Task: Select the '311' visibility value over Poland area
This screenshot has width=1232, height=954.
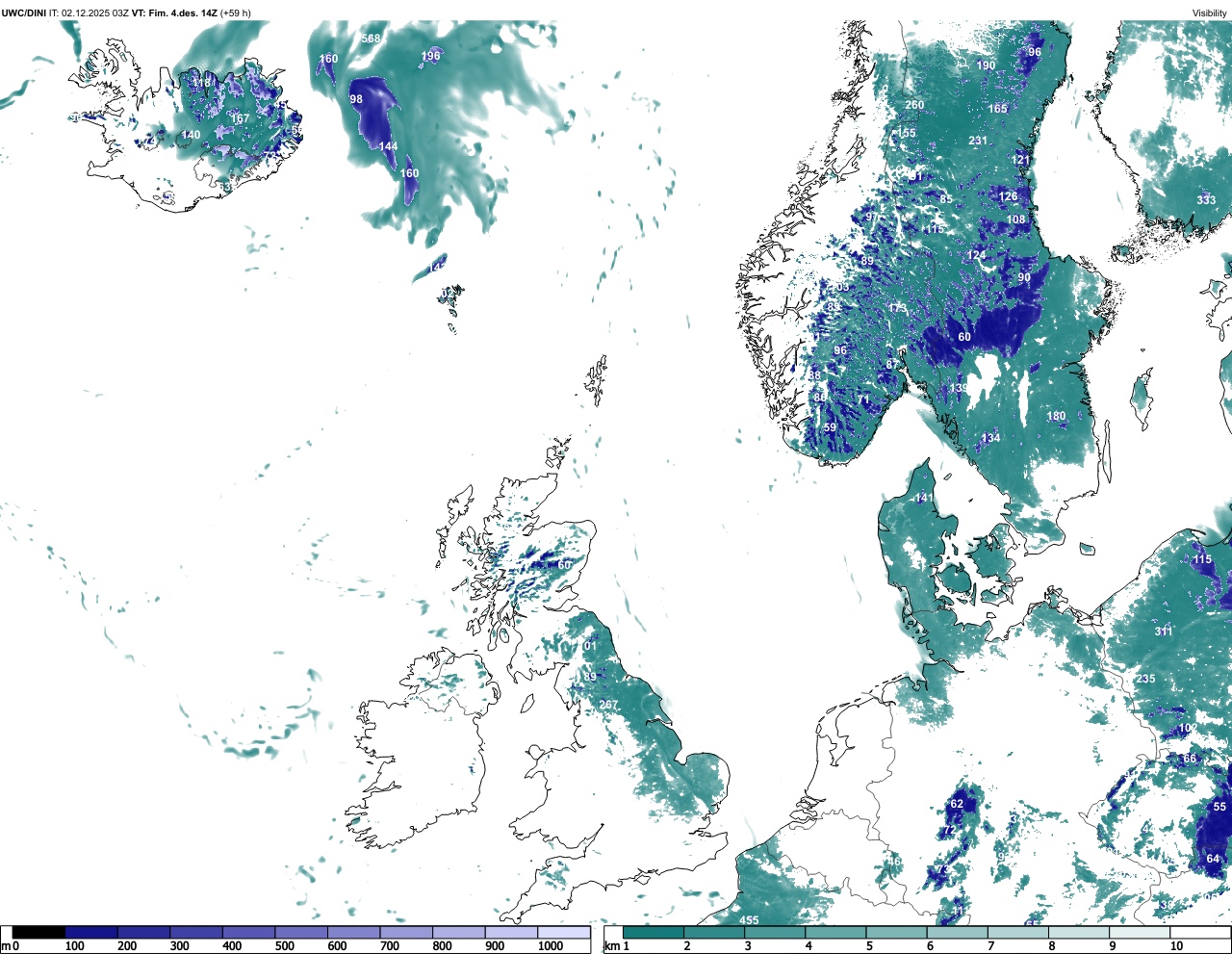Action: pyautogui.click(x=1164, y=632)
